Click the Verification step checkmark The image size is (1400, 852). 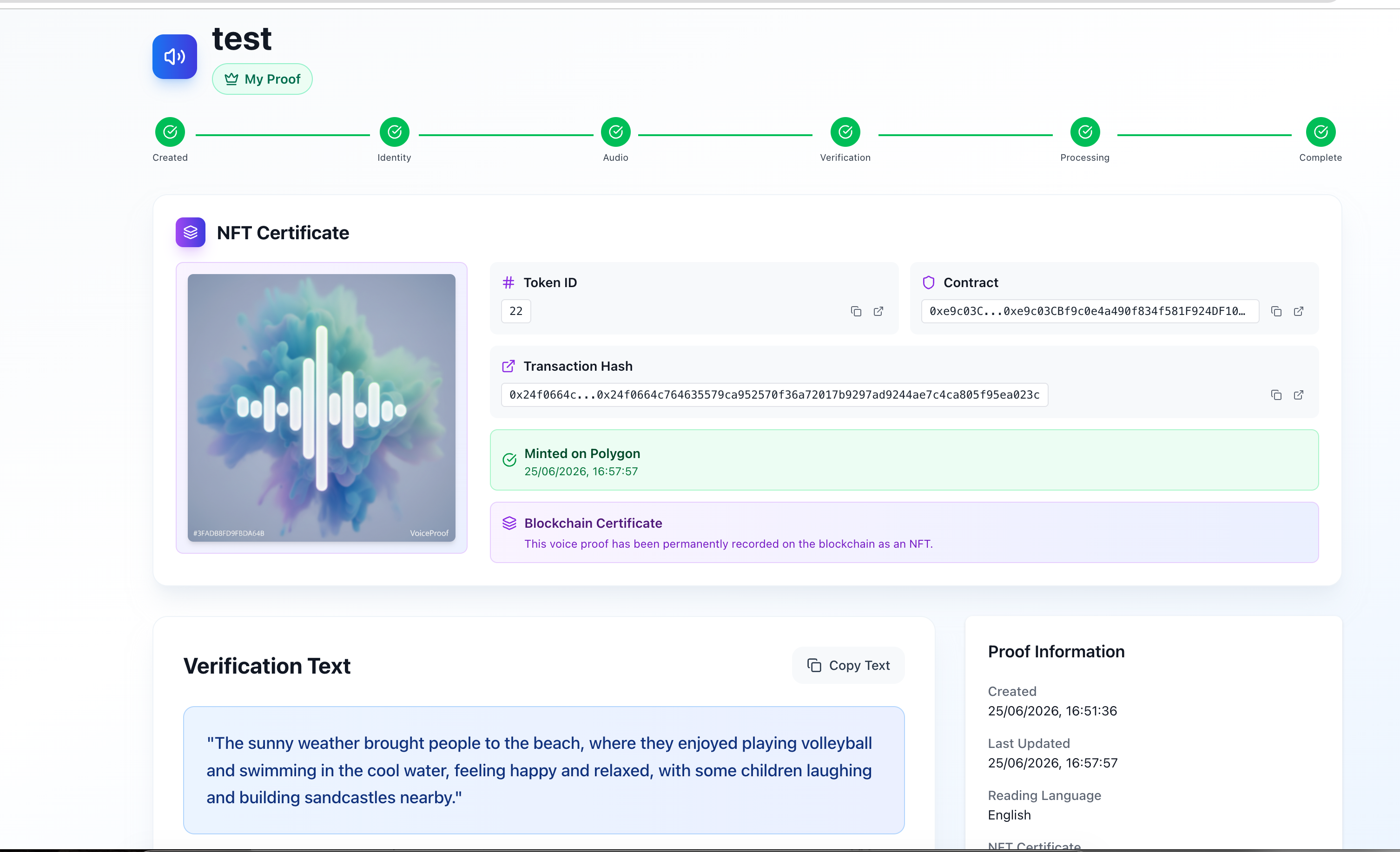[x=845, y=132]
